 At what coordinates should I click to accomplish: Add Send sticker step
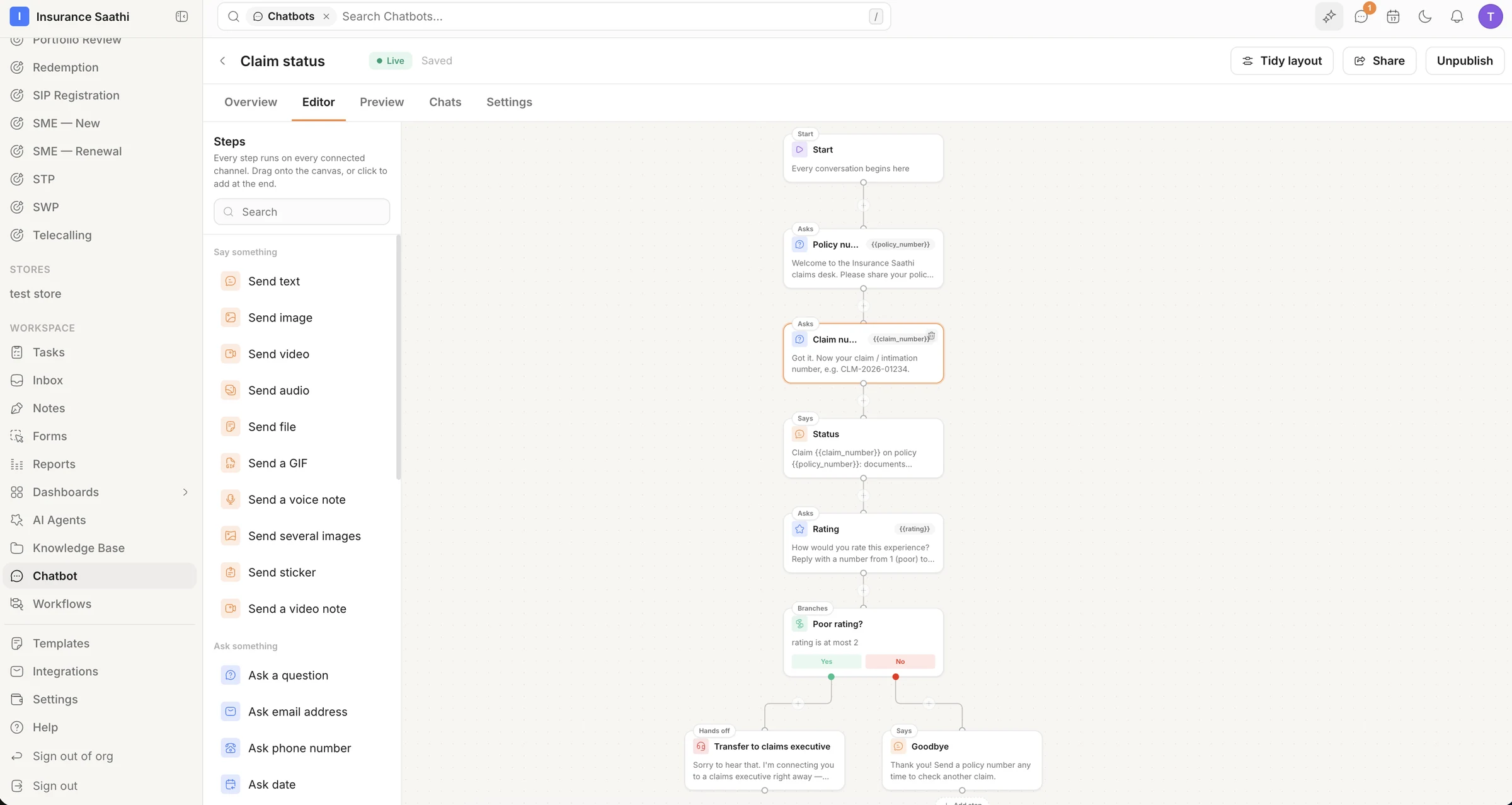(x=302, y=572)
